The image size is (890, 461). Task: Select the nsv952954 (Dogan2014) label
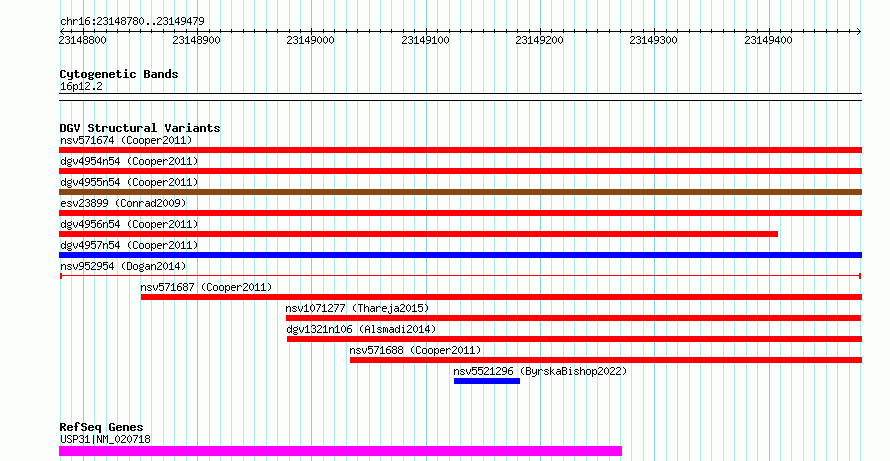123,266
